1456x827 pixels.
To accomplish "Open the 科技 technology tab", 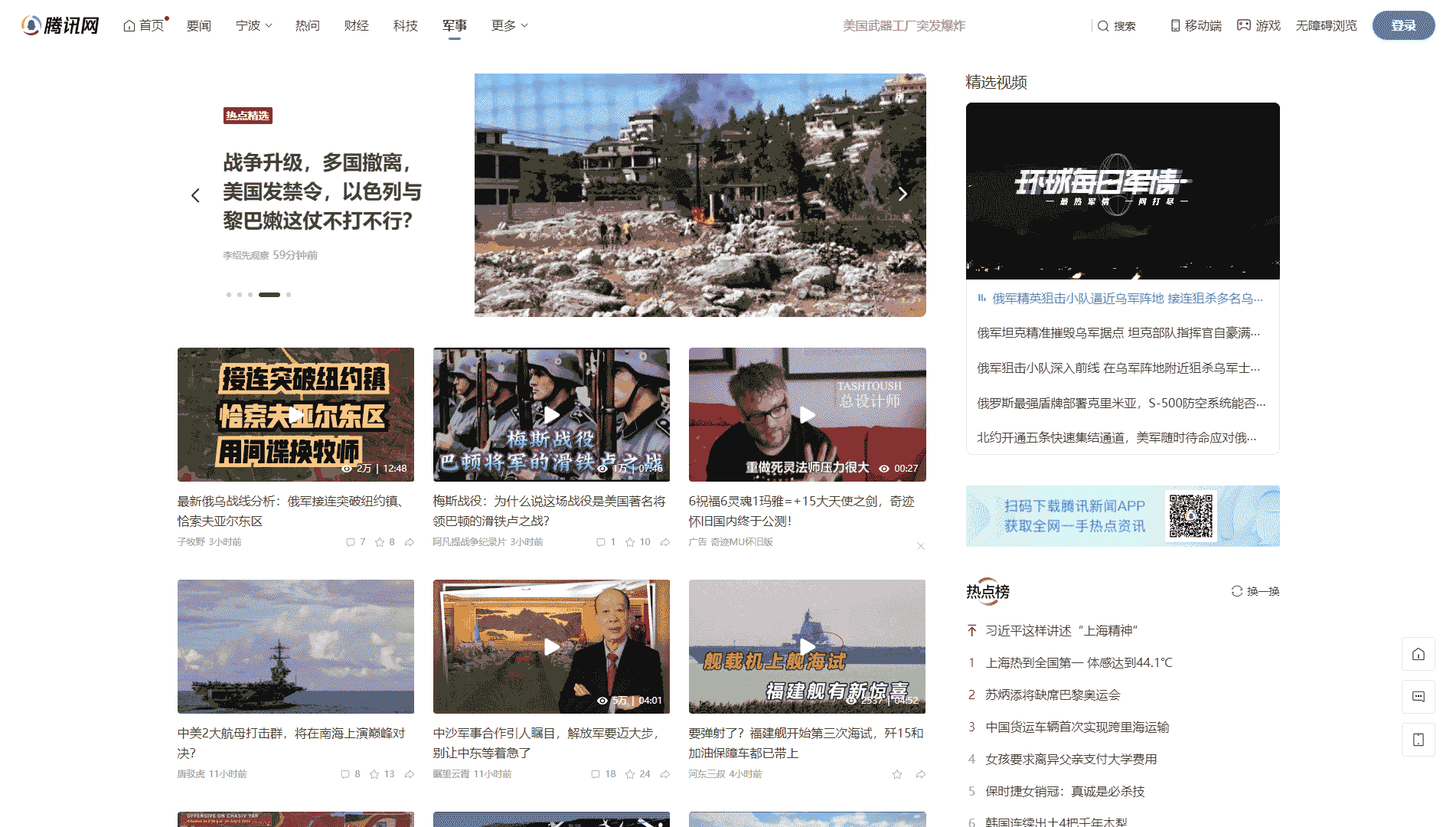I will (x=406, y=25).
